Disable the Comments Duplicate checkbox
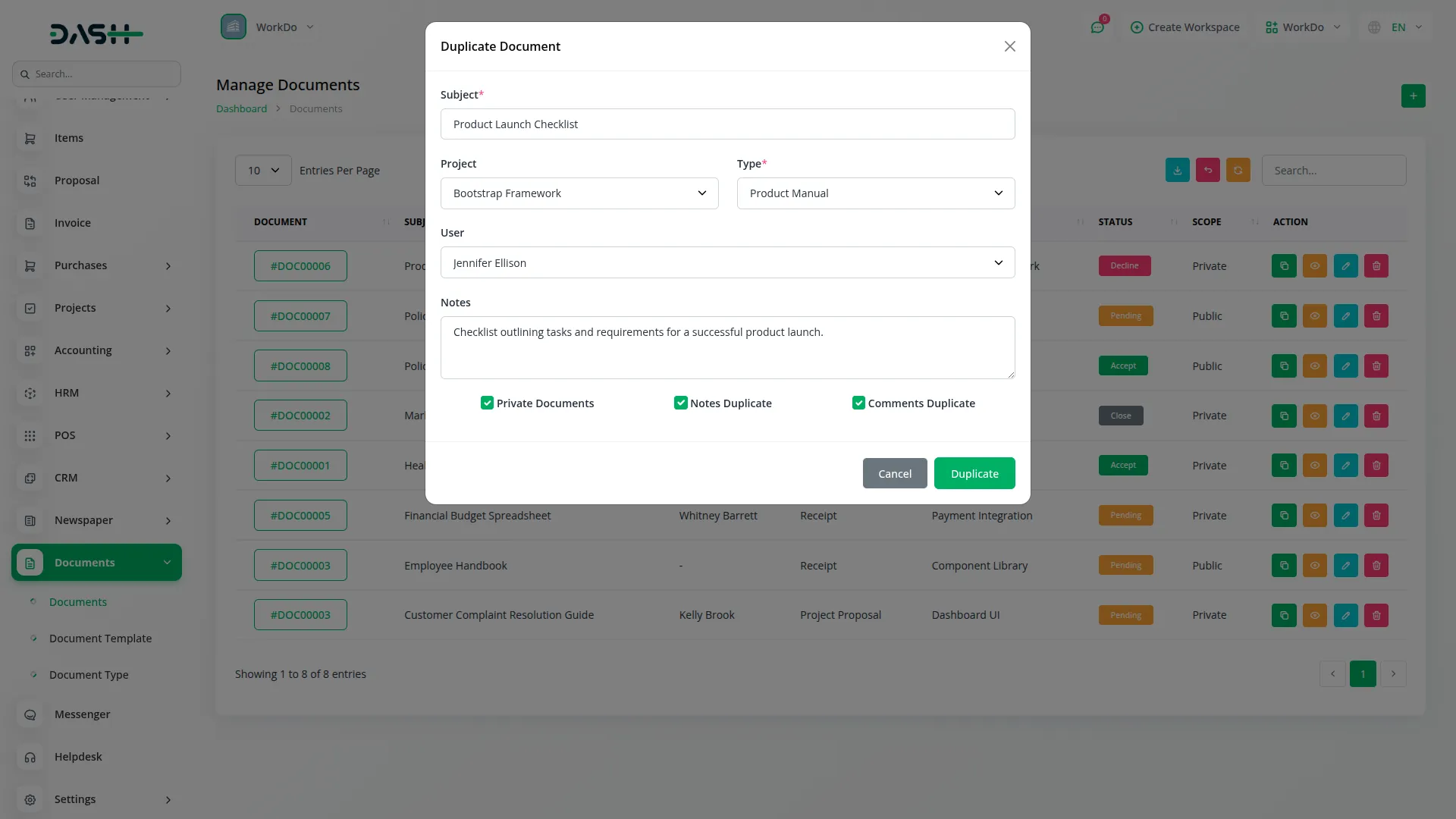The image size is (1456, 819). [x=858, y=403]
